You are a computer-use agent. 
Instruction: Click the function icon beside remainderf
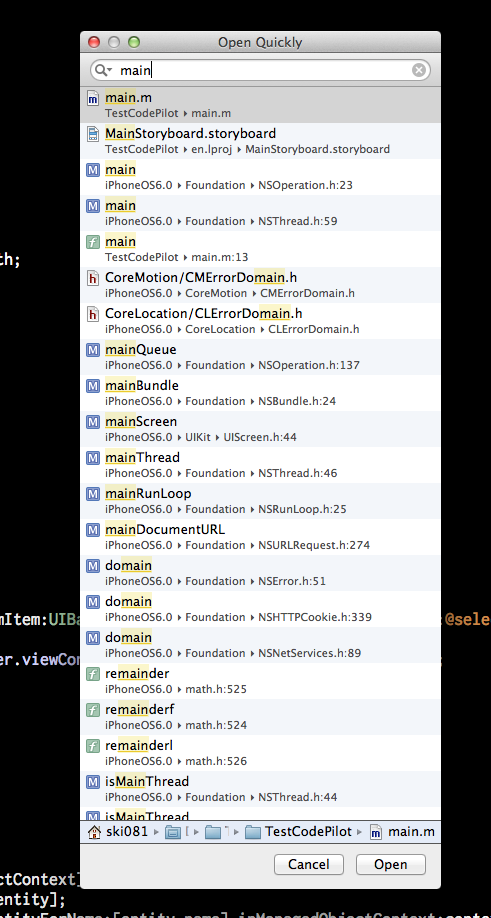92,710
